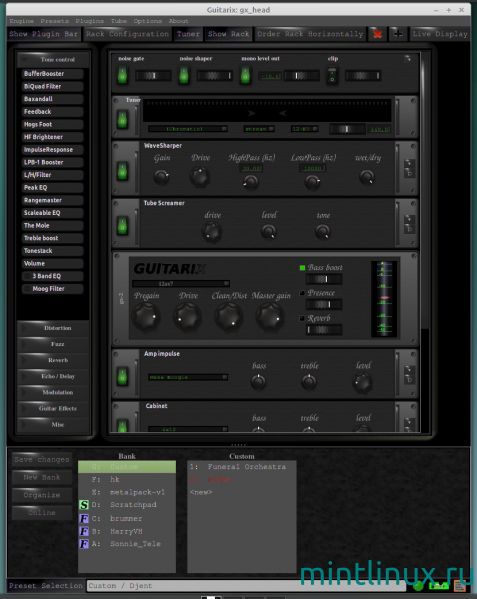Open the tuner chromatic mode dropdown
This screenshot has height=599, width=477.
[188, 129]
